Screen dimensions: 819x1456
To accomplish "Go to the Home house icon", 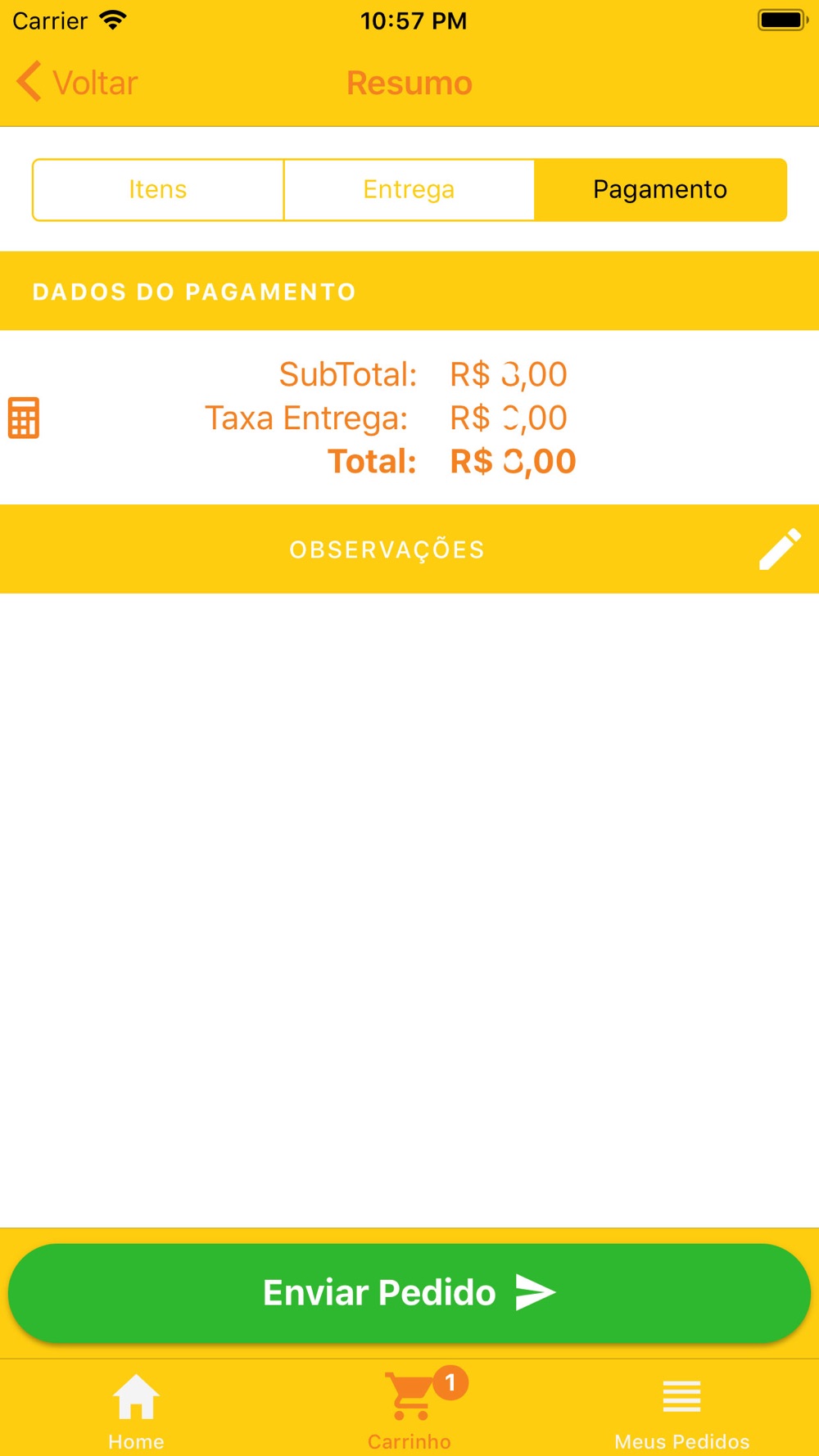I will pyautogui.click(x=136, y=1397).
